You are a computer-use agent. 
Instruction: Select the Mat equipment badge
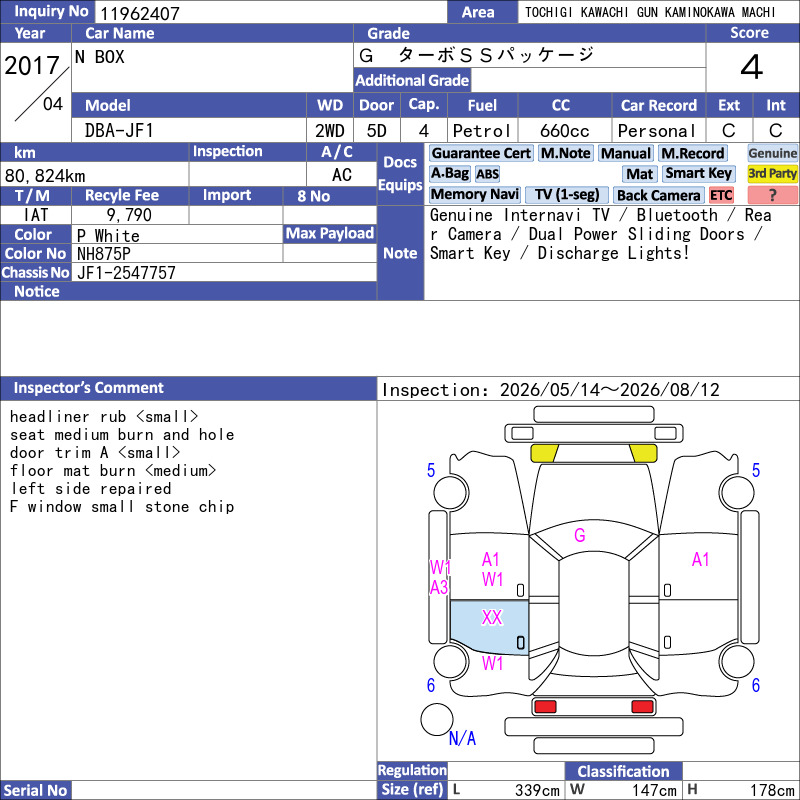[x=640, y=174]
